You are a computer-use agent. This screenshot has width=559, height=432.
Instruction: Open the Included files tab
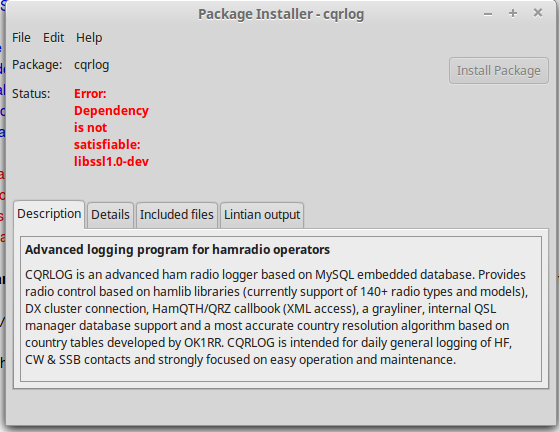pyautogui.click(x=176, y=215)
